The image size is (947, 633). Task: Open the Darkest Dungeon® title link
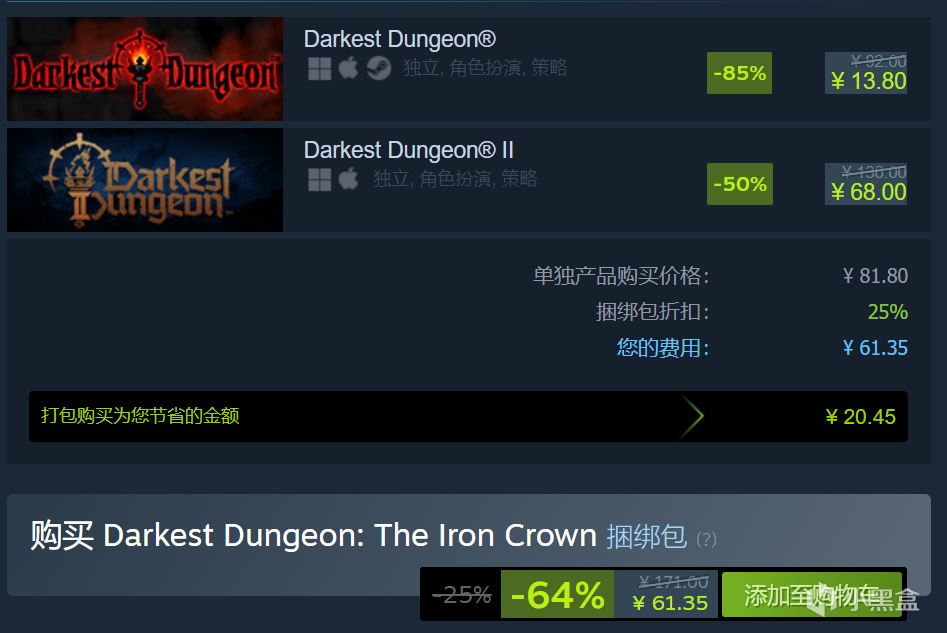point(399,39)
